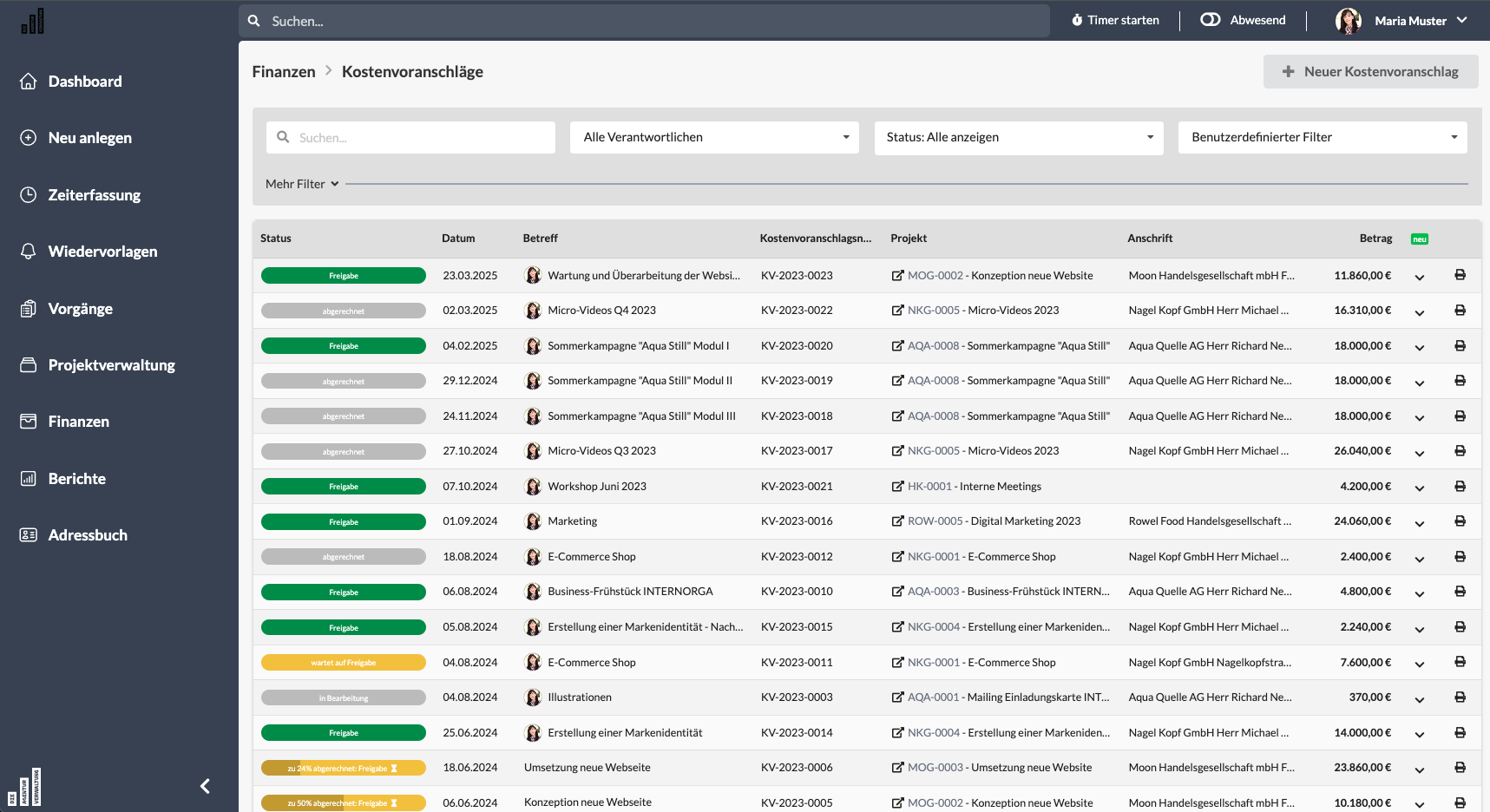This screenshot has width=1490, height=812.
Task: Open Wiedervorlagen using the bell icon
Action: [28, 251]
